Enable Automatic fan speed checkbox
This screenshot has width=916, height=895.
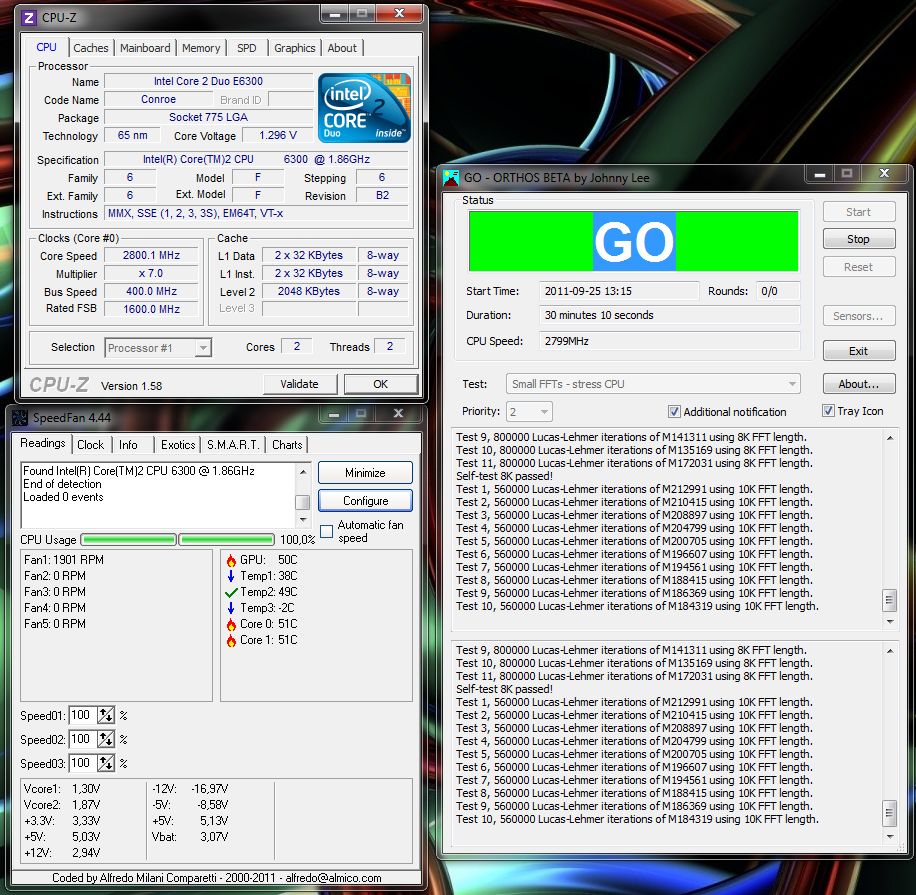[327, 531]
